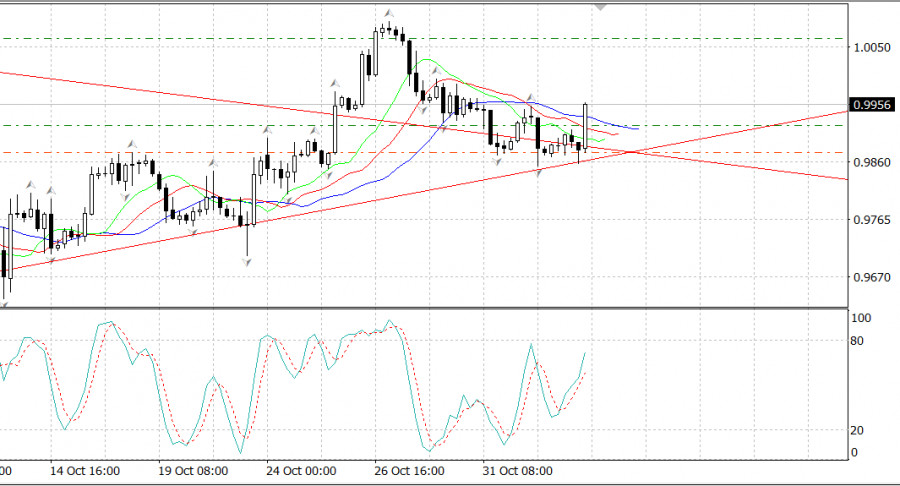Select the 19 Oct 08:00 time label
This screenshot has width=900, height=486.
(193, 470)
